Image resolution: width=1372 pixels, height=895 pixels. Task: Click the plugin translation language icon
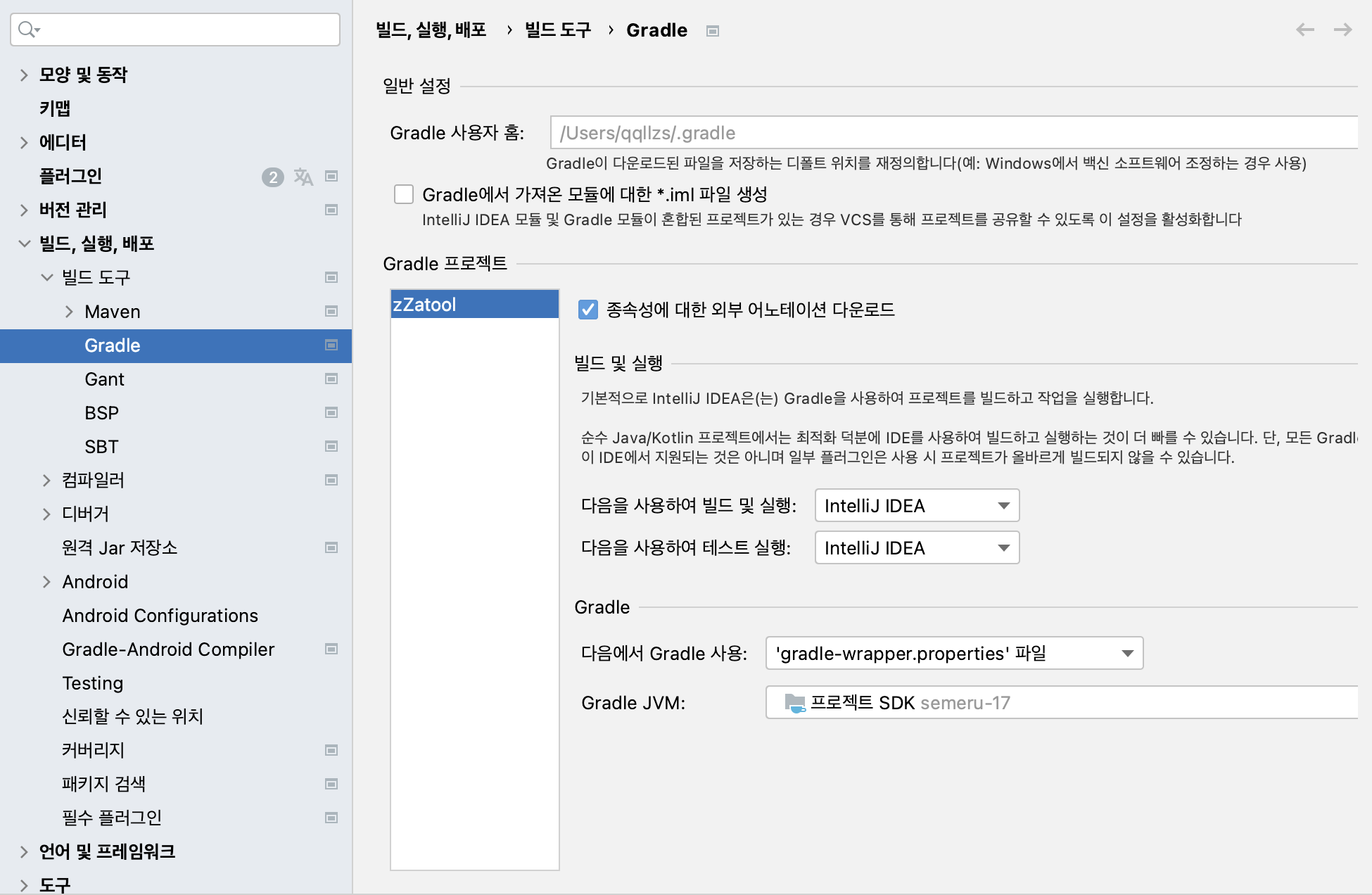tap(303, 176)
